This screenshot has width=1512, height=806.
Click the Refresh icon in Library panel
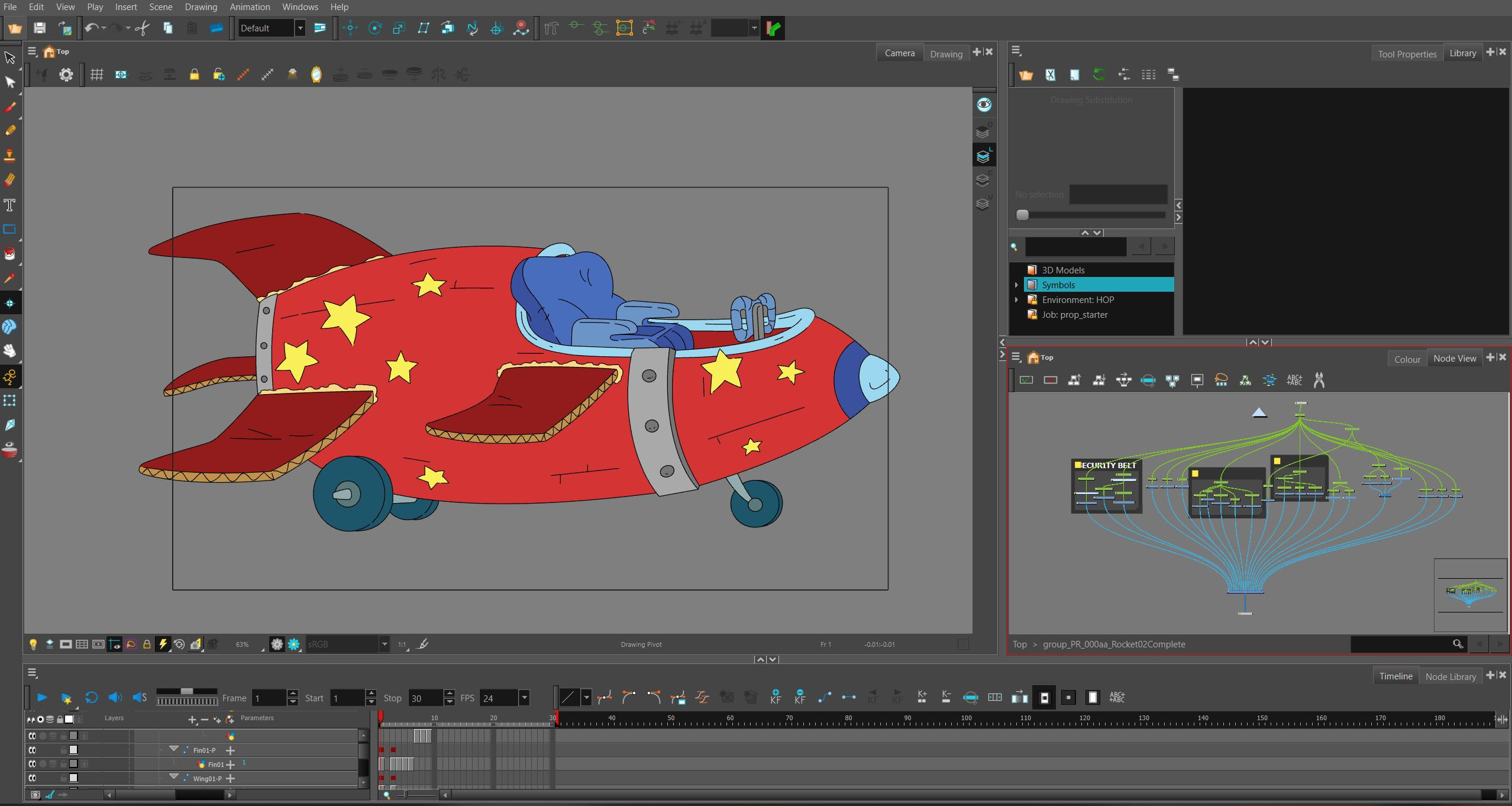coord(1099,75)
